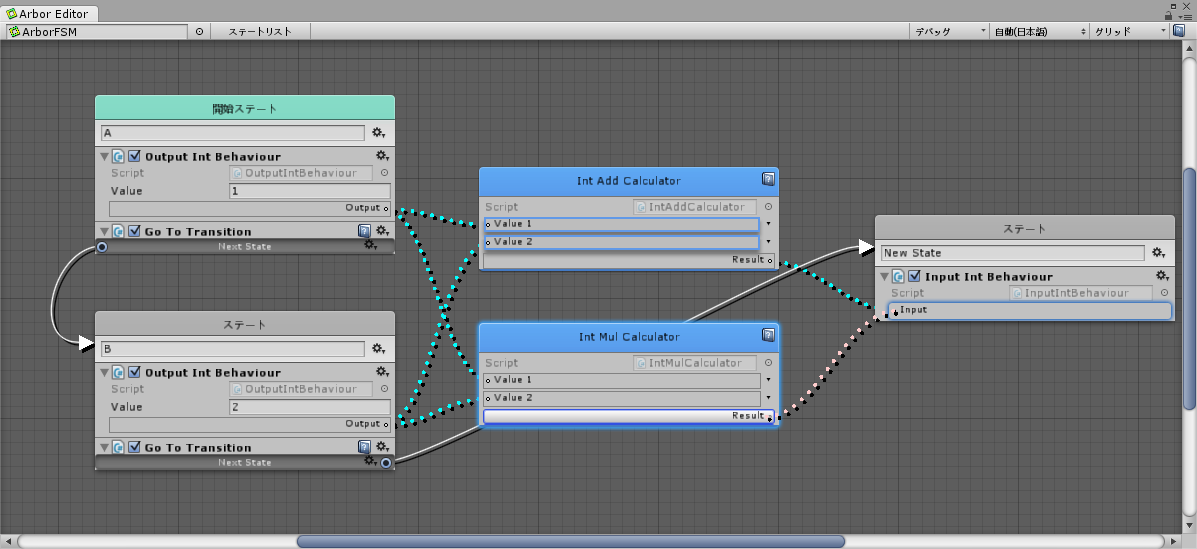
Task: Click the ArborFSM object picker circle
Action: [199, 31]
